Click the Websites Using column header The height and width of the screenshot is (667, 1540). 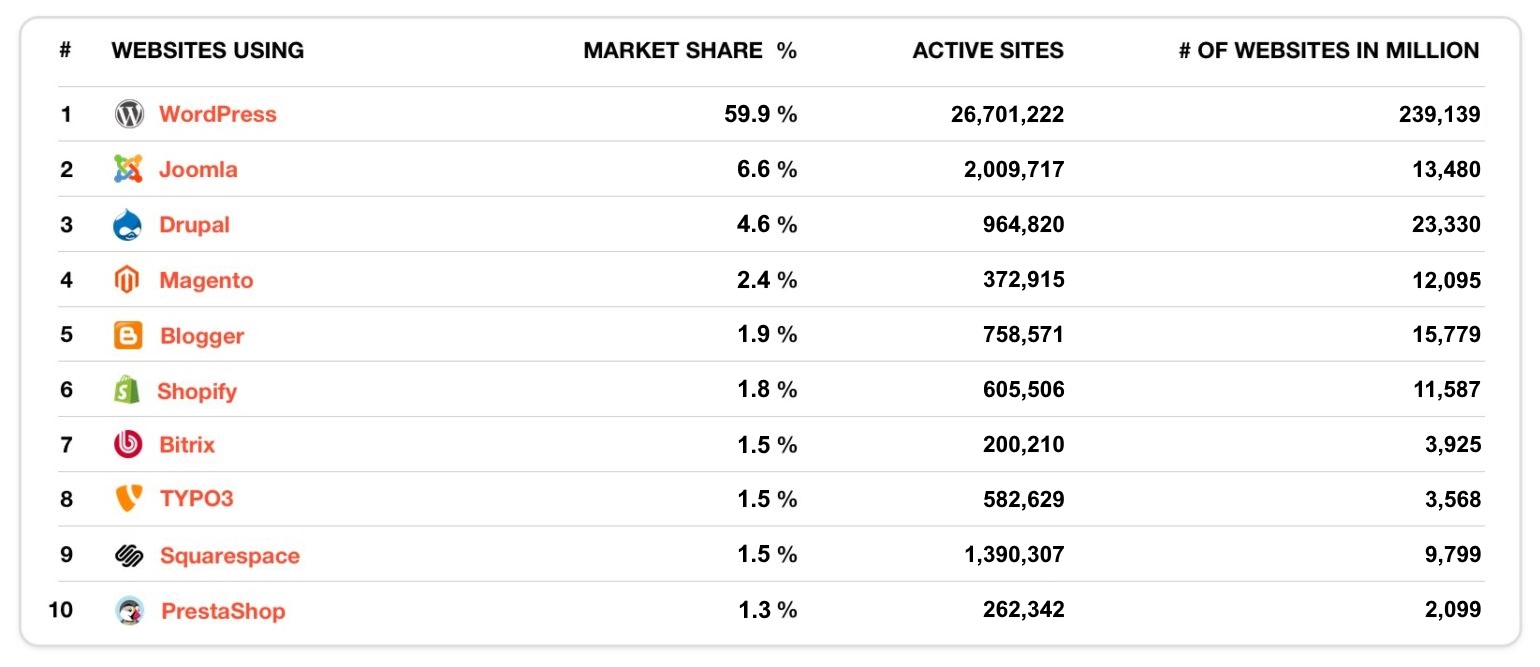tap(208, 50)
